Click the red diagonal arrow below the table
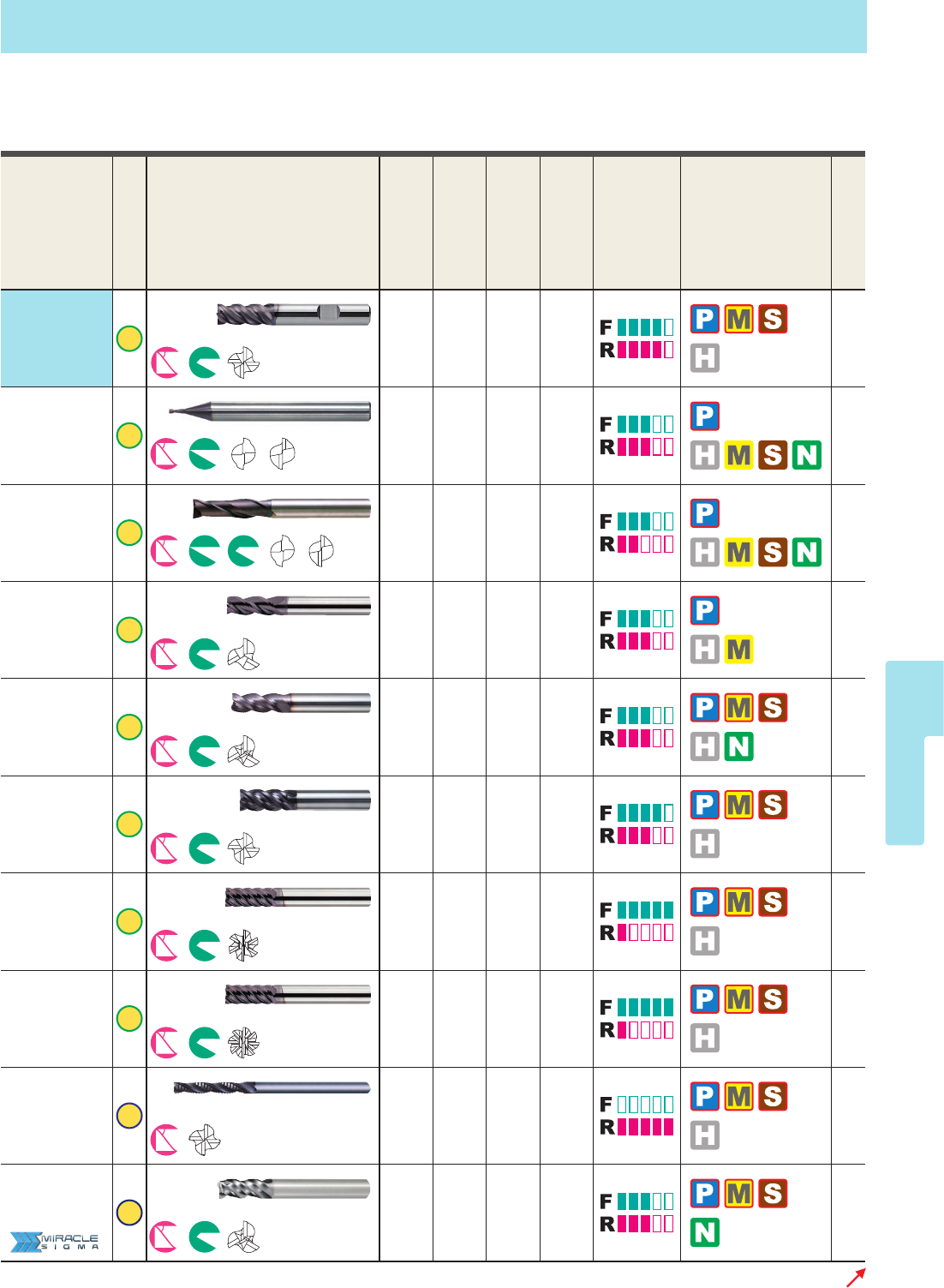This screenshot has height=1288, width=944. [x=855, y=1278]
